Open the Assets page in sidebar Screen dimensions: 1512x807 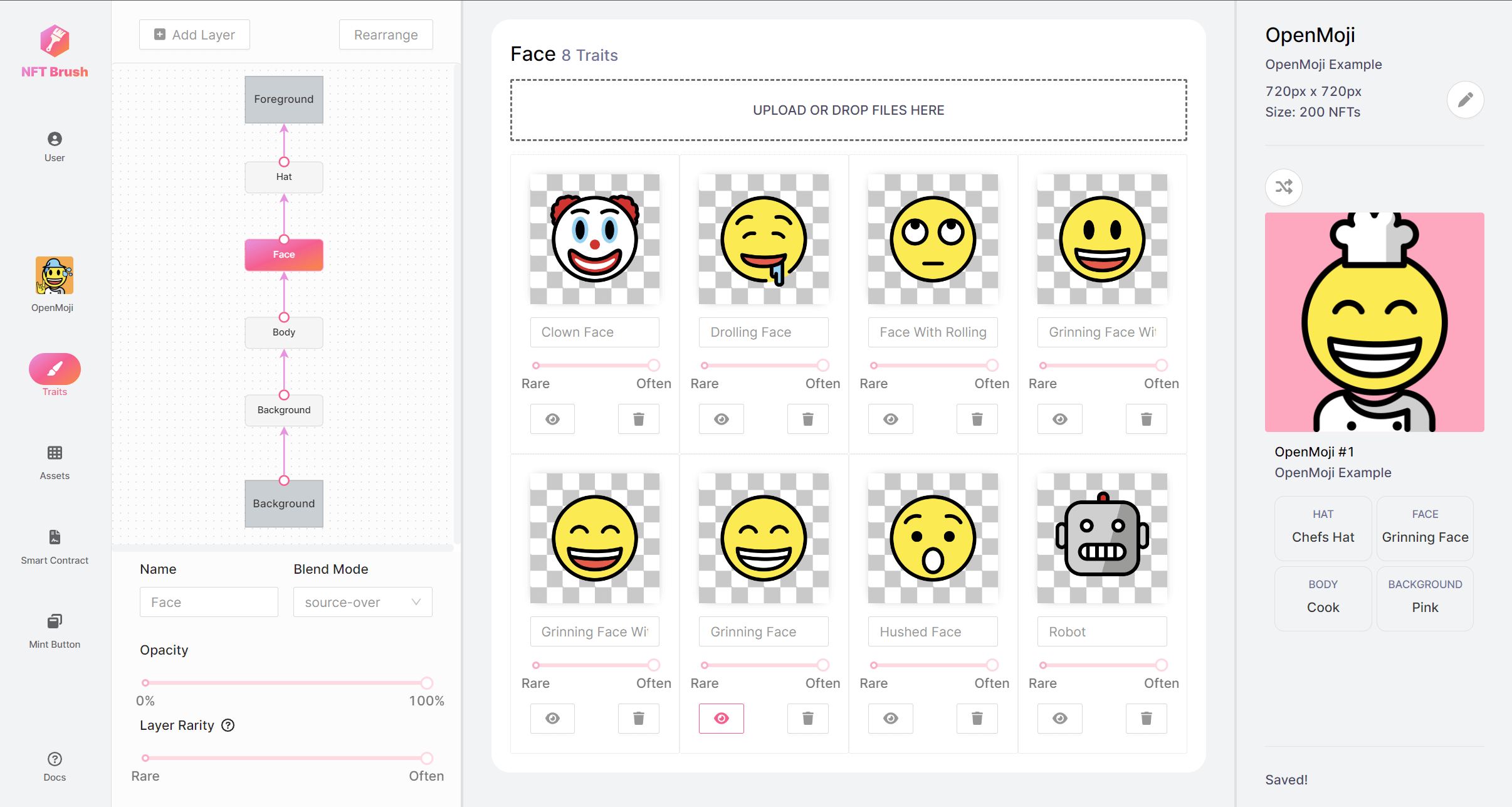click(55, 462)
